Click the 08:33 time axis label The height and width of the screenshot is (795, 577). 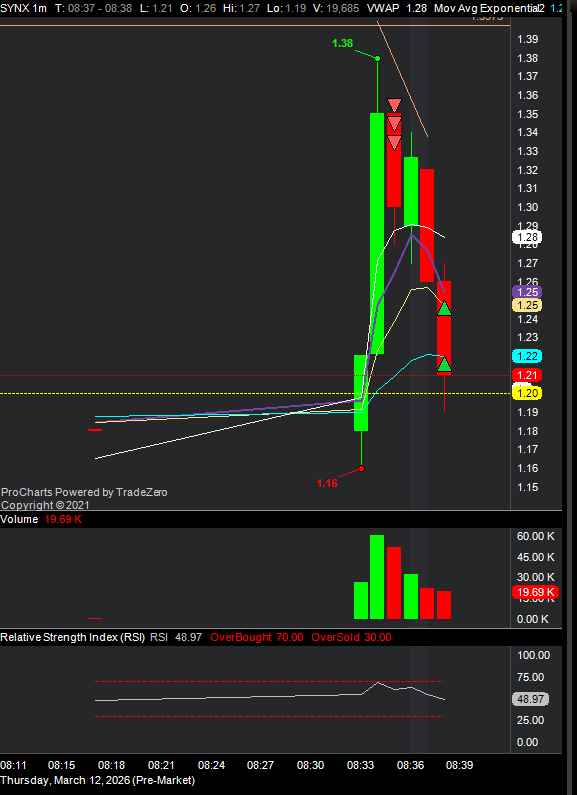coord(360,765)
